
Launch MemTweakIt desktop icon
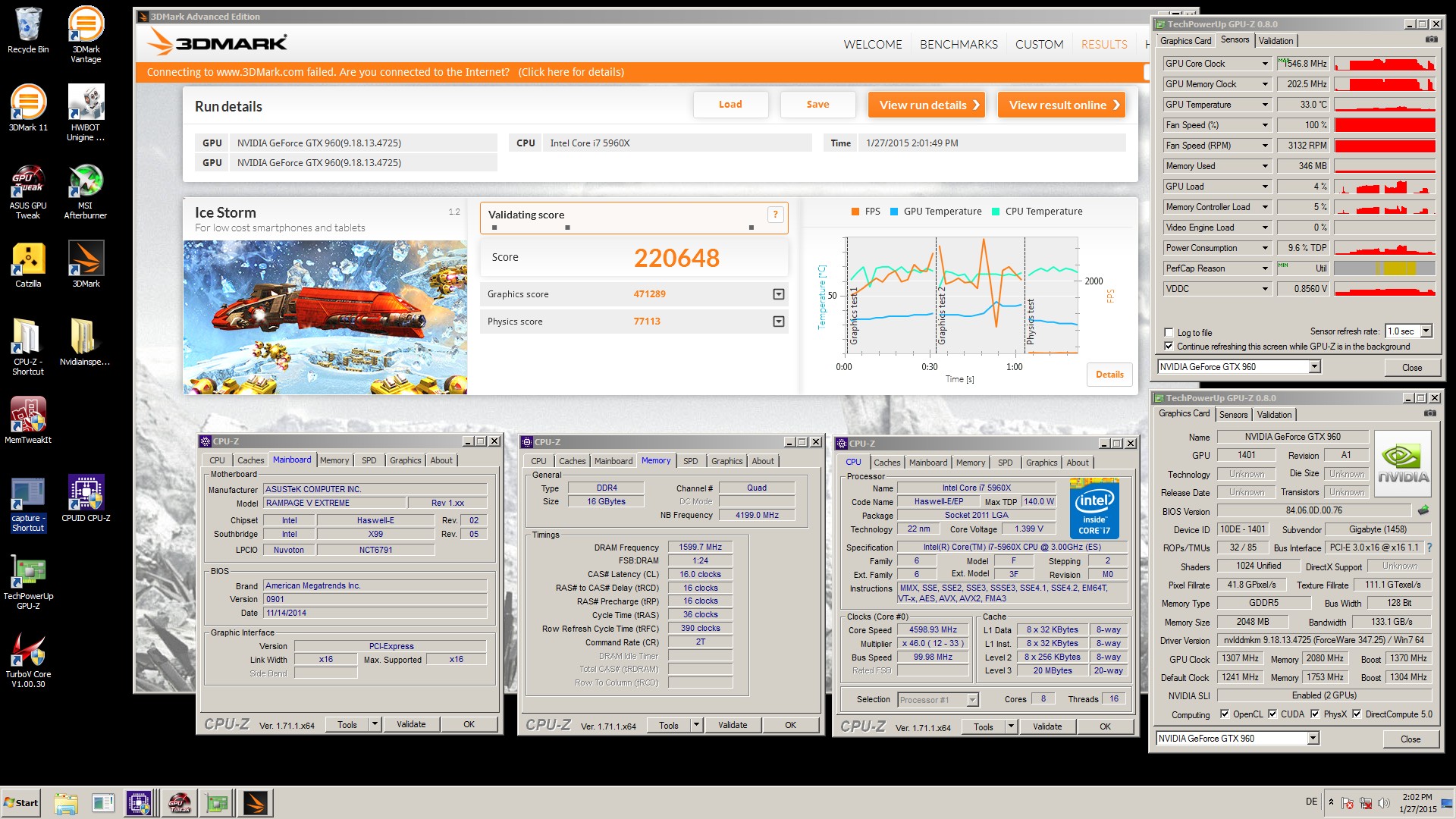tap(28, 420)
